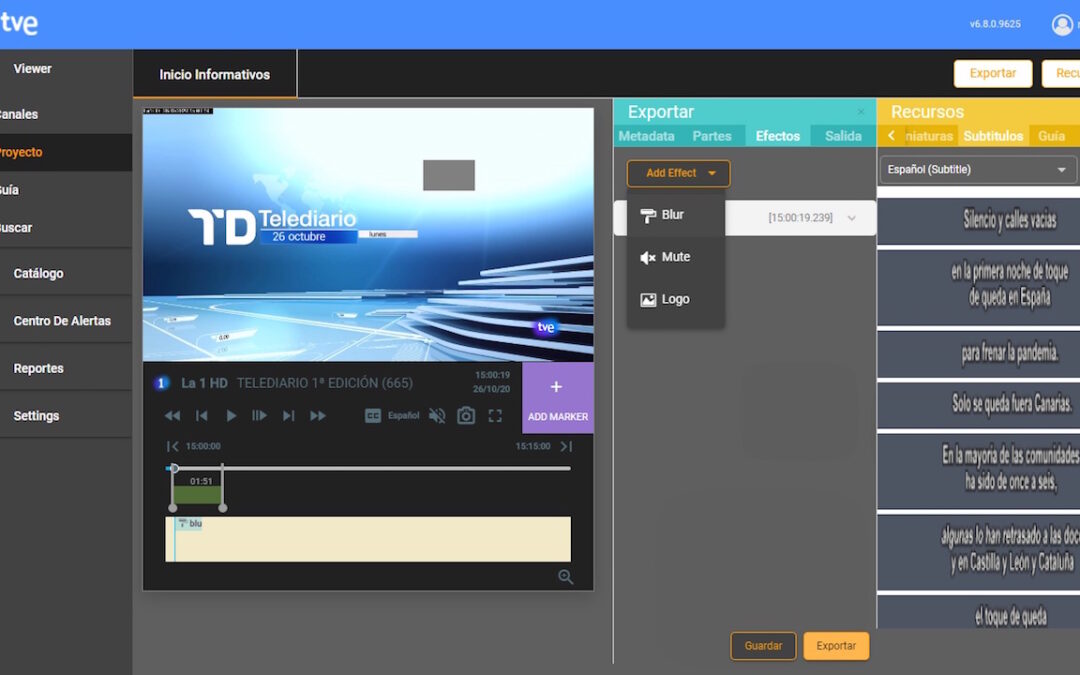Open Settings in the sidebar
Image resolution: width=1080 pixels, height=675 pixels.
[37, 416]
